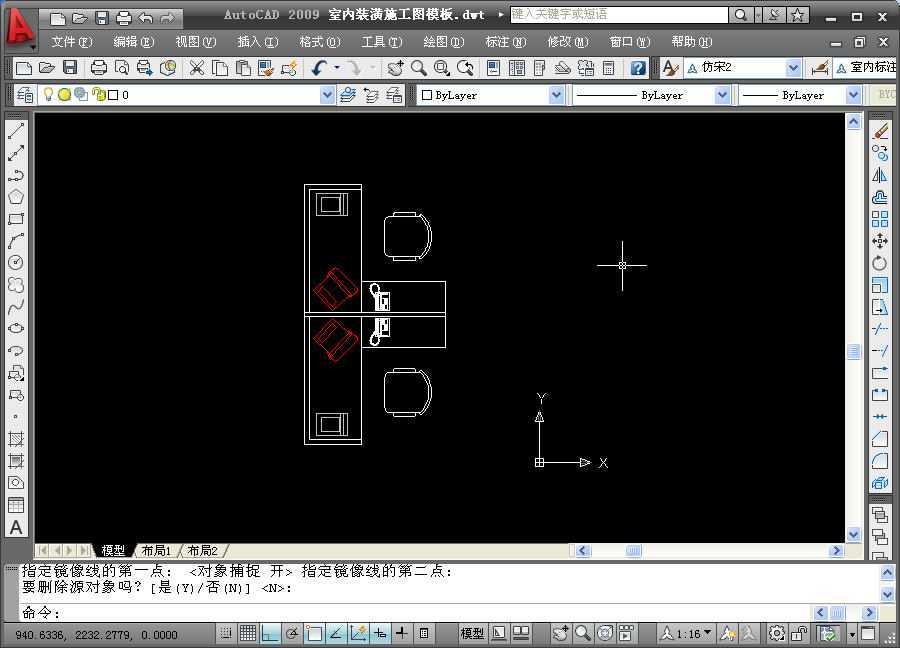Click the Trim tool in modify toolbar
The image size is (900, 648).
click(x=880, y=328)
